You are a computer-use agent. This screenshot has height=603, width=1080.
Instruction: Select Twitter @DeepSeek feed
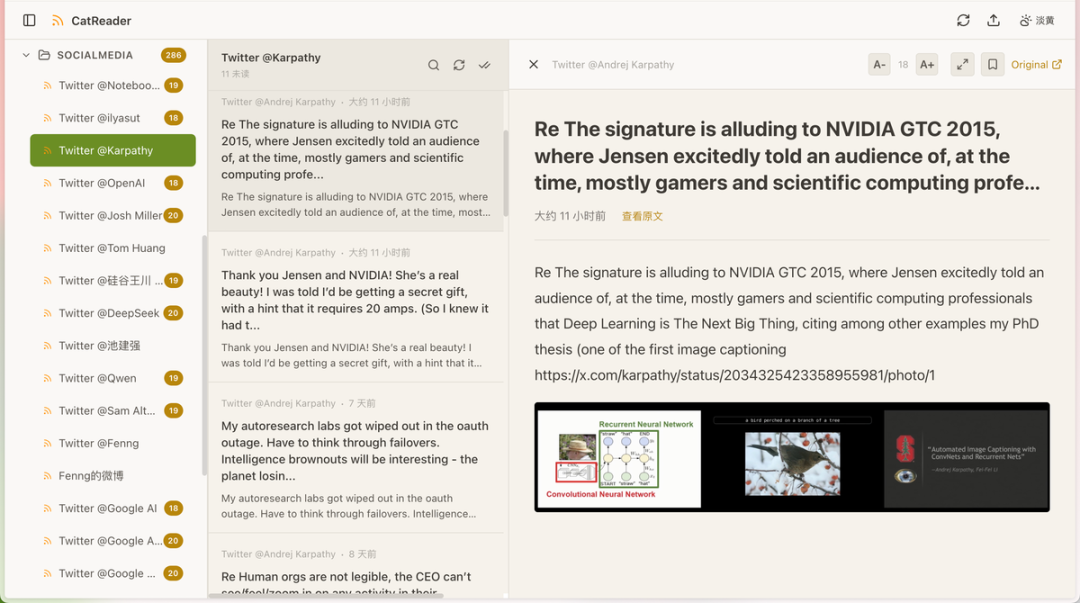pyautogui.click(x=113, y=313)
